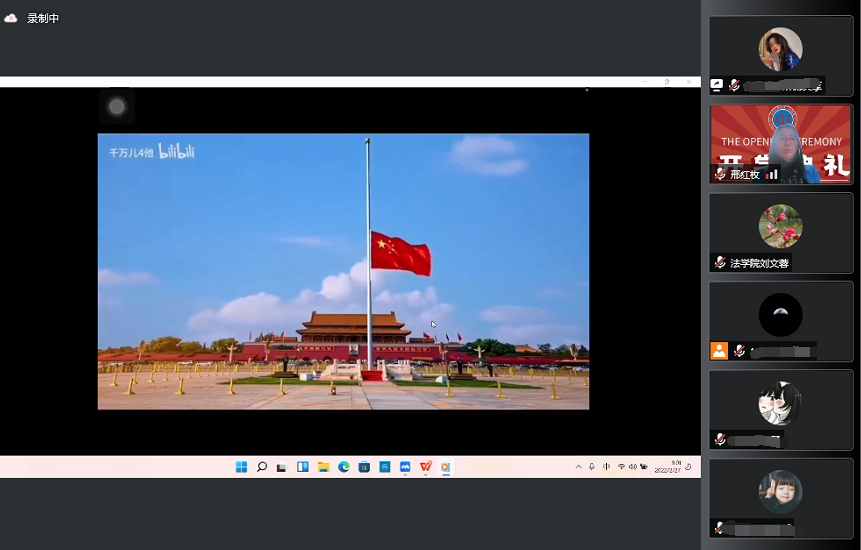Click the bilibili watermark on video
The width and height of the screenshot is (861, 550).
click(x=176, y=152)
